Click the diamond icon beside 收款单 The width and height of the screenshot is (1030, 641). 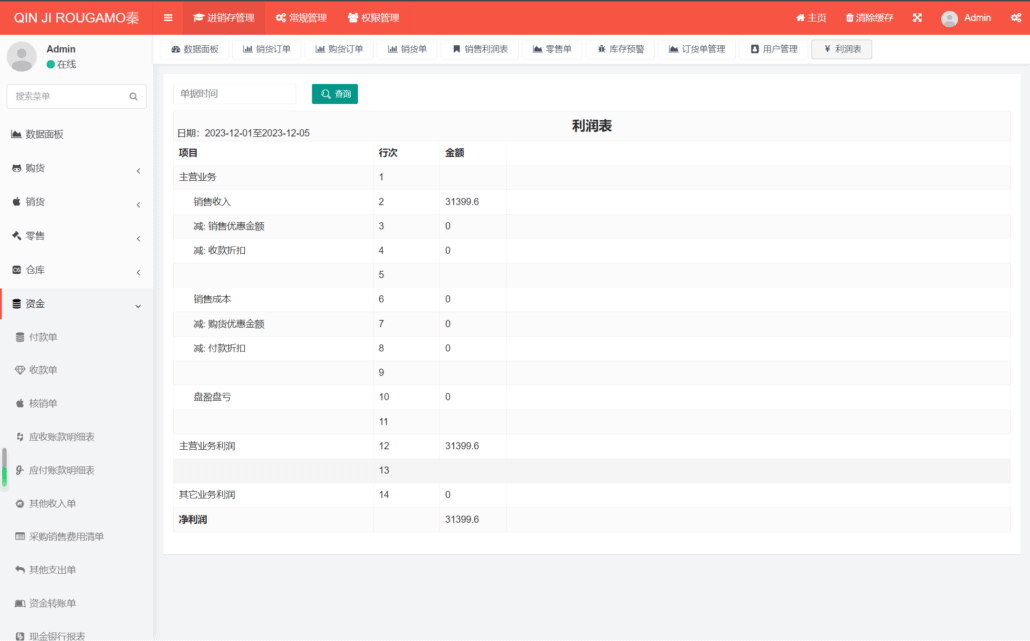(20, 370)
